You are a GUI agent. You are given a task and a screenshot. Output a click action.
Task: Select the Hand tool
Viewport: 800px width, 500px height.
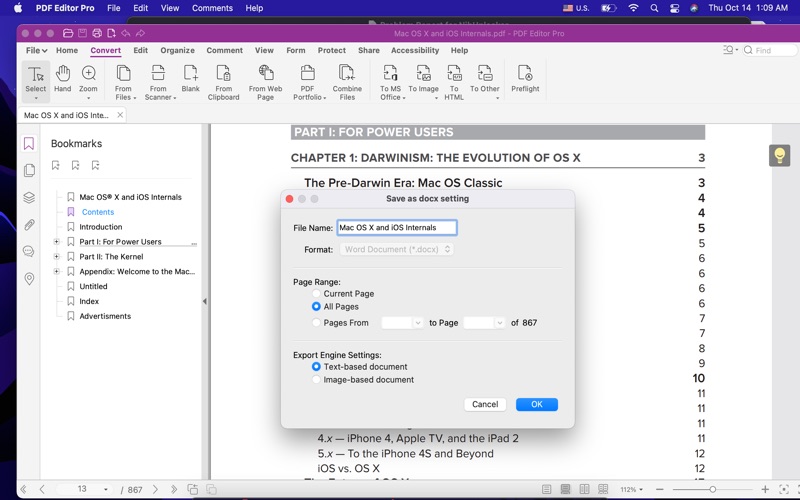pos(62,79)
